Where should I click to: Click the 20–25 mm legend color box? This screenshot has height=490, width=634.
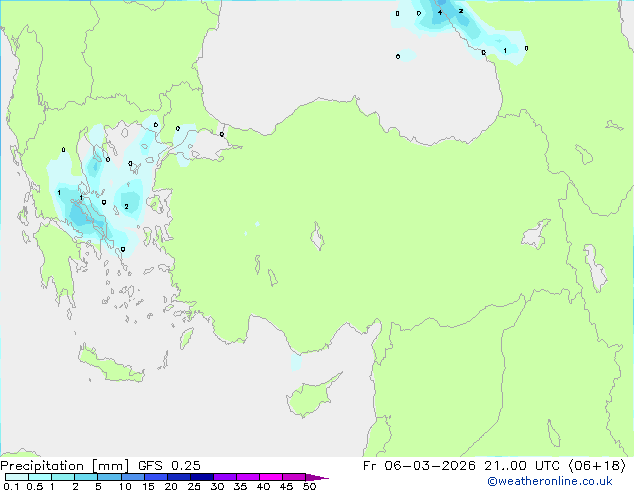[178, 477]
